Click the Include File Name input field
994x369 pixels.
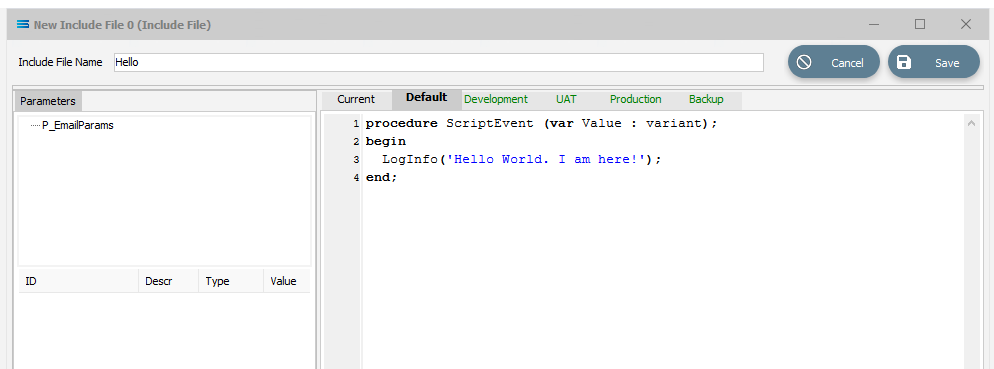(439, 62)
